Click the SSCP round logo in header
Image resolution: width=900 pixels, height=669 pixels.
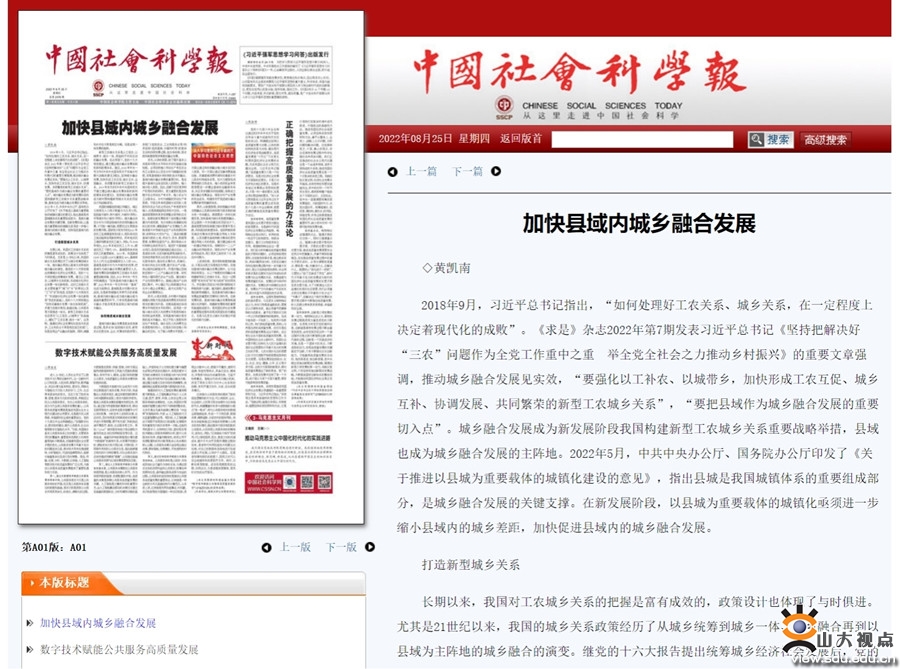pos(504,105)
